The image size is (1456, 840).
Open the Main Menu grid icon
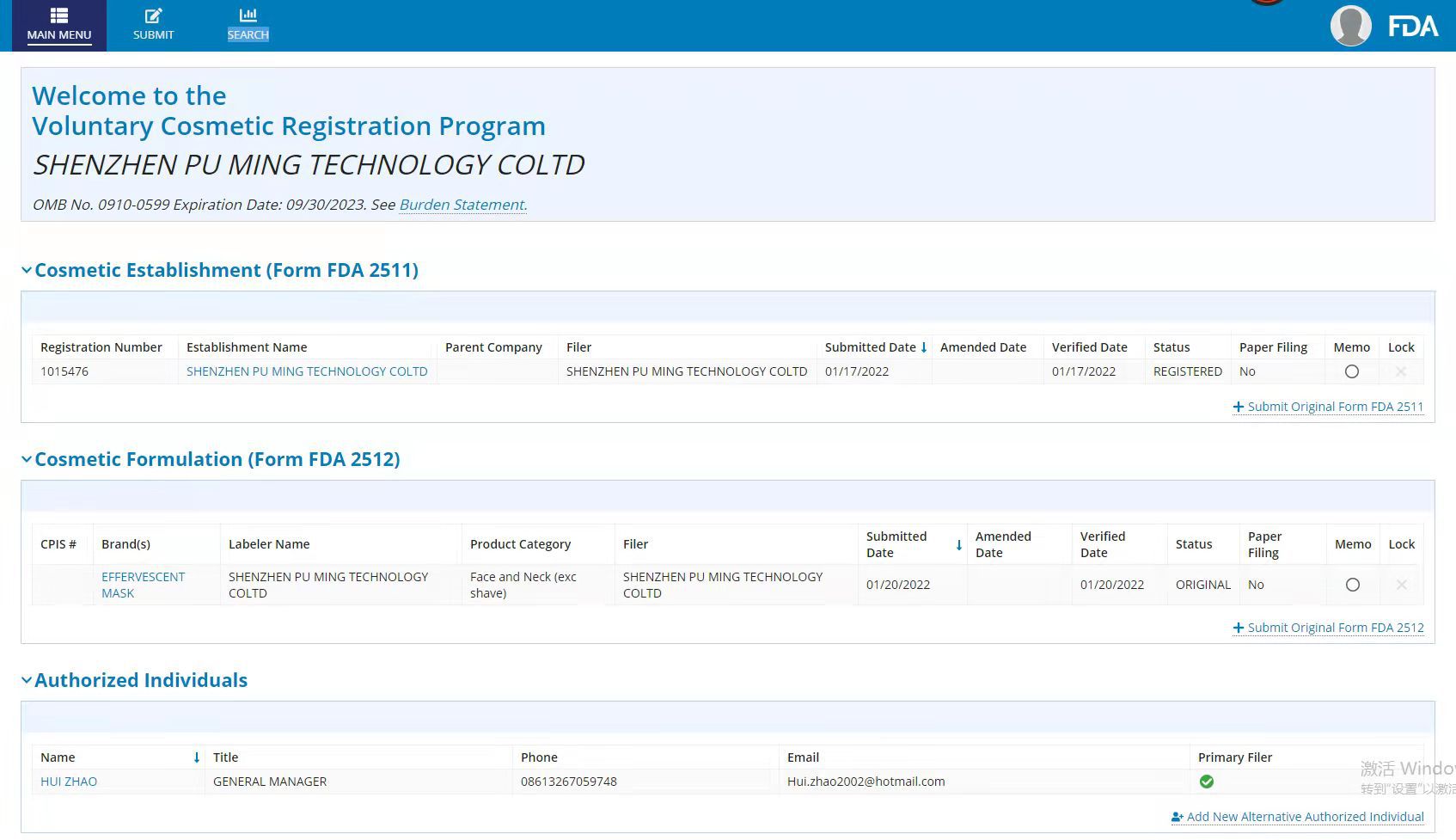[x=59, y=15]
